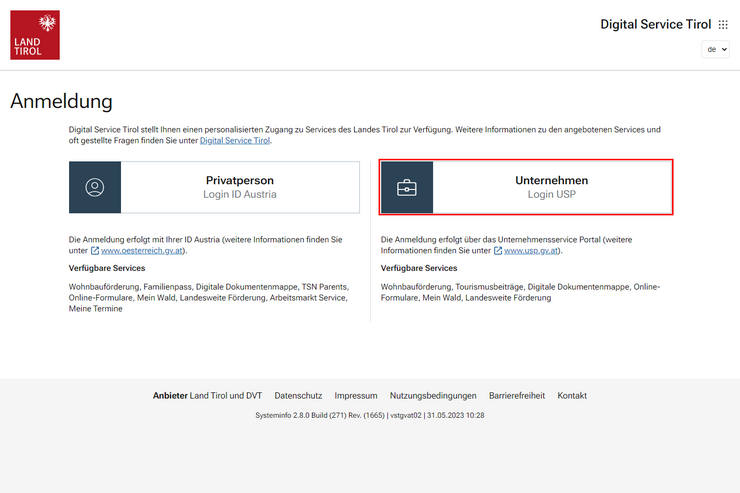The height and width of the screenshot is (493, 740).
Task: Click the Land Tirol logo
Action: pos(35,35)
